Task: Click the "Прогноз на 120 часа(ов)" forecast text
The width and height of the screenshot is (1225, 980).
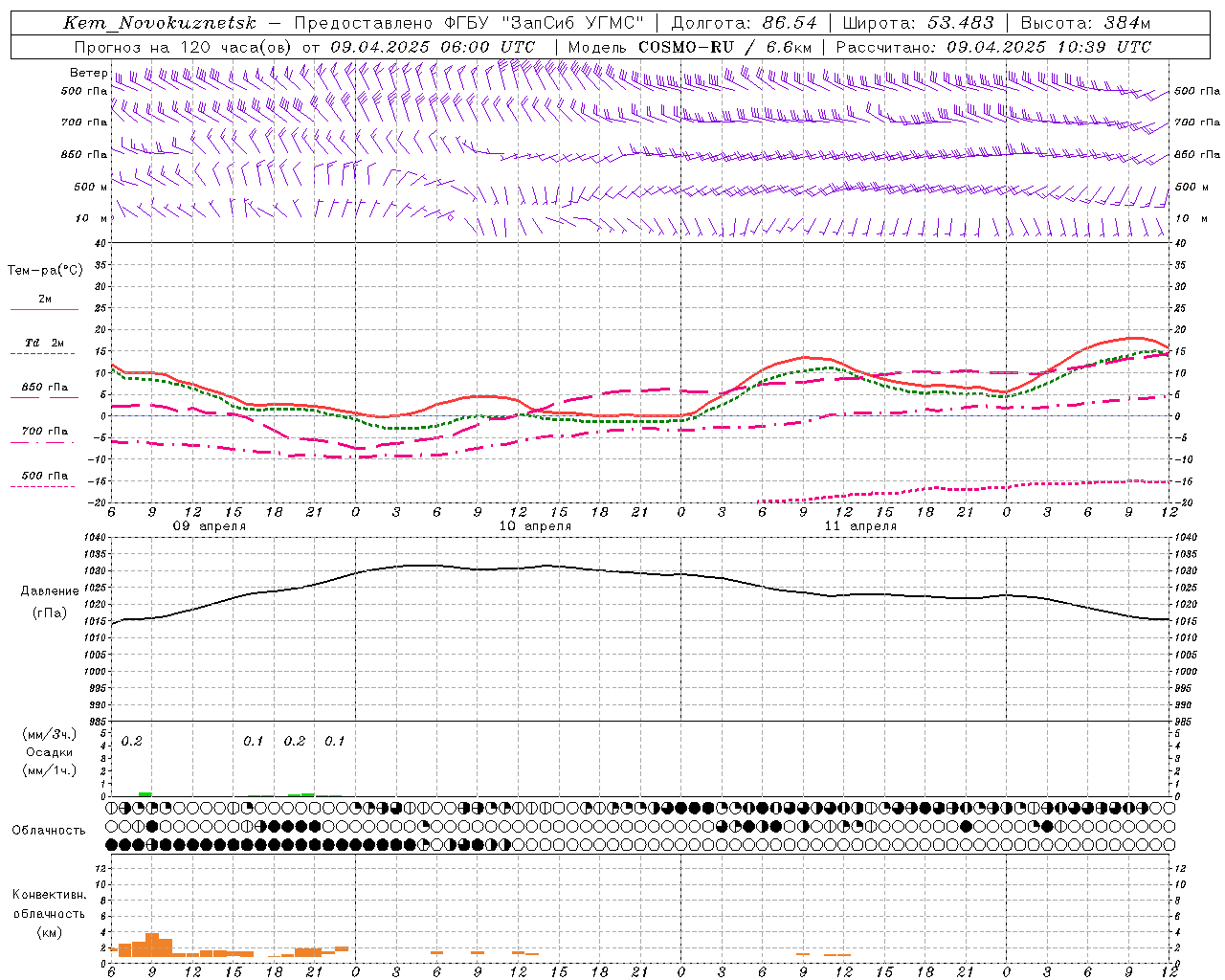Action: coord(184,47)
